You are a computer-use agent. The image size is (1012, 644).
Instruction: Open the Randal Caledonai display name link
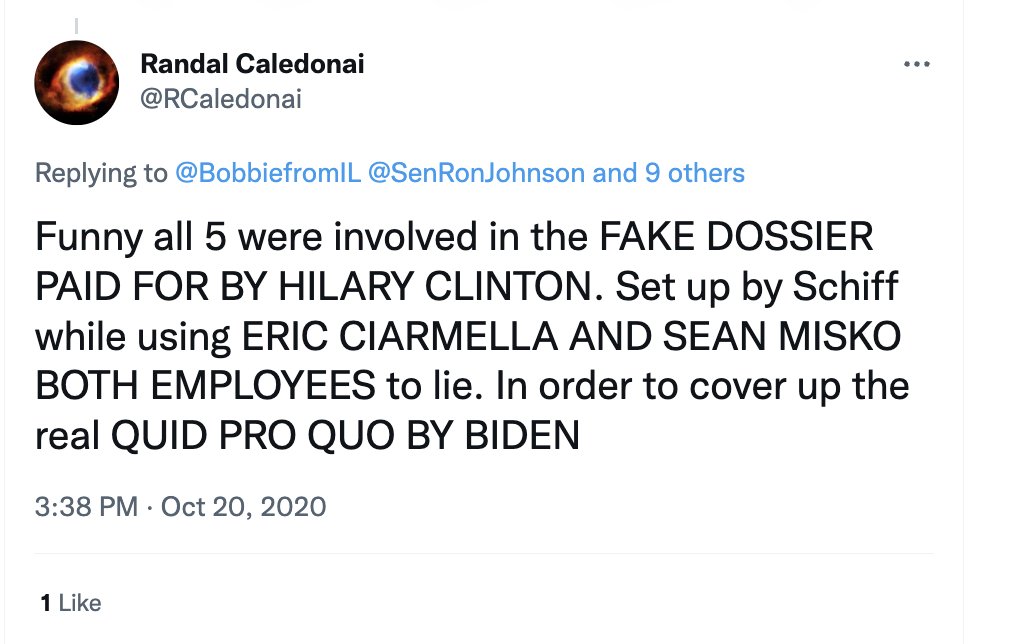pos(252,65)
